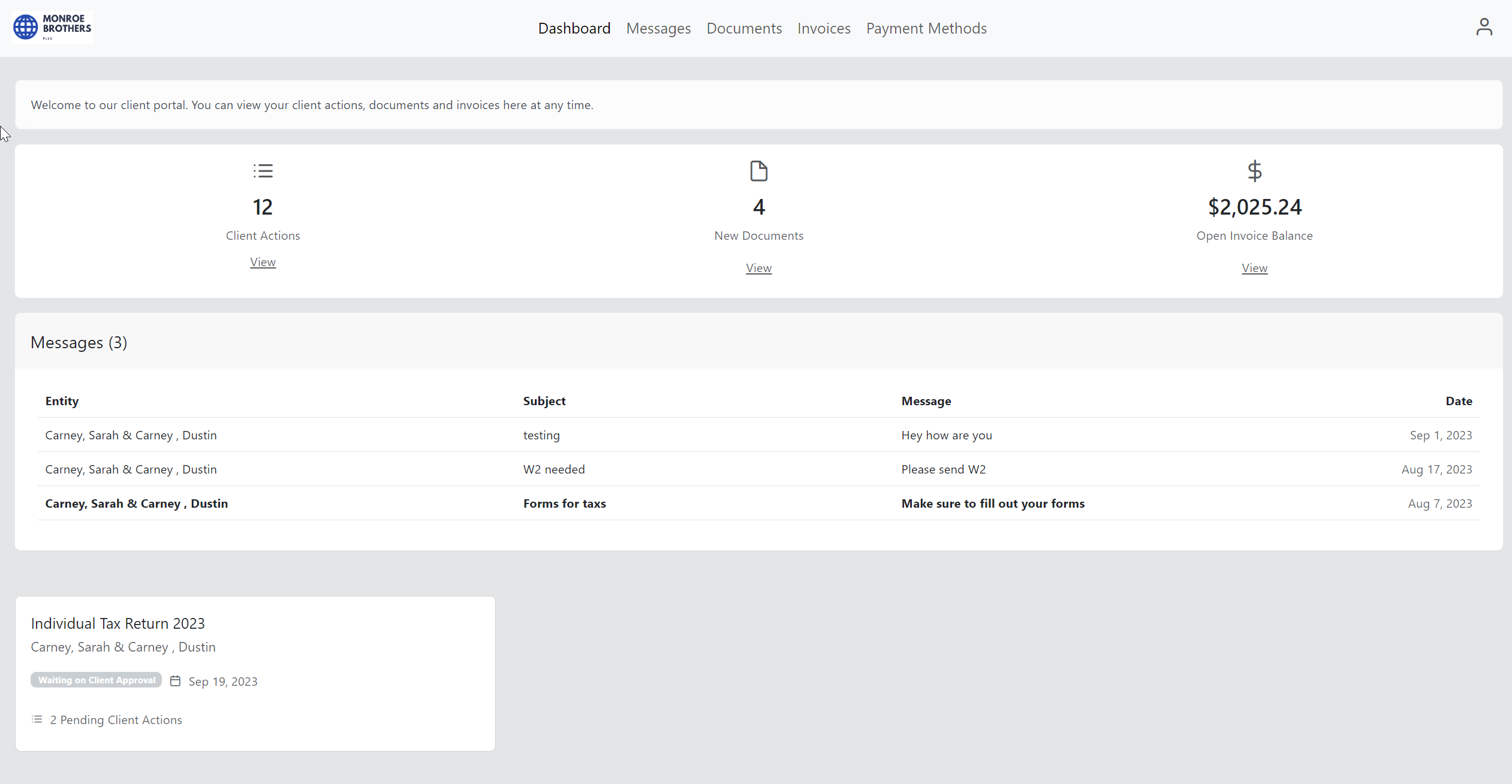
Task: Open the unread 'Forms for taxs' message
Action: [x=564, y=503]
